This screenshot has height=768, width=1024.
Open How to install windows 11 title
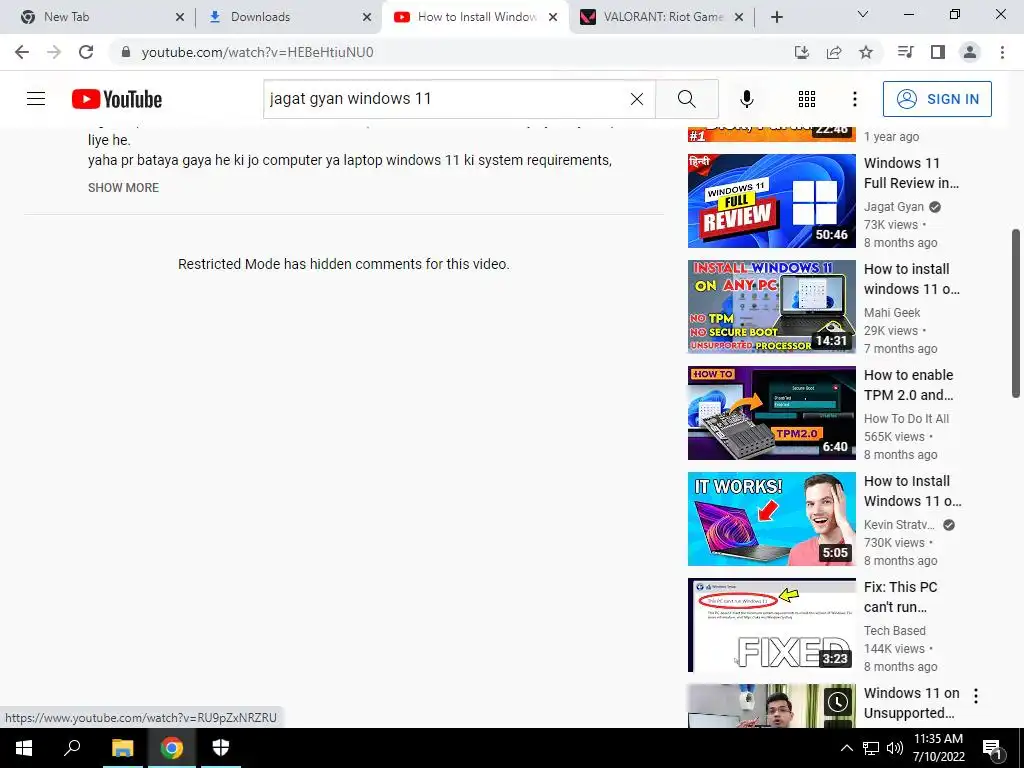coord(912,279)
